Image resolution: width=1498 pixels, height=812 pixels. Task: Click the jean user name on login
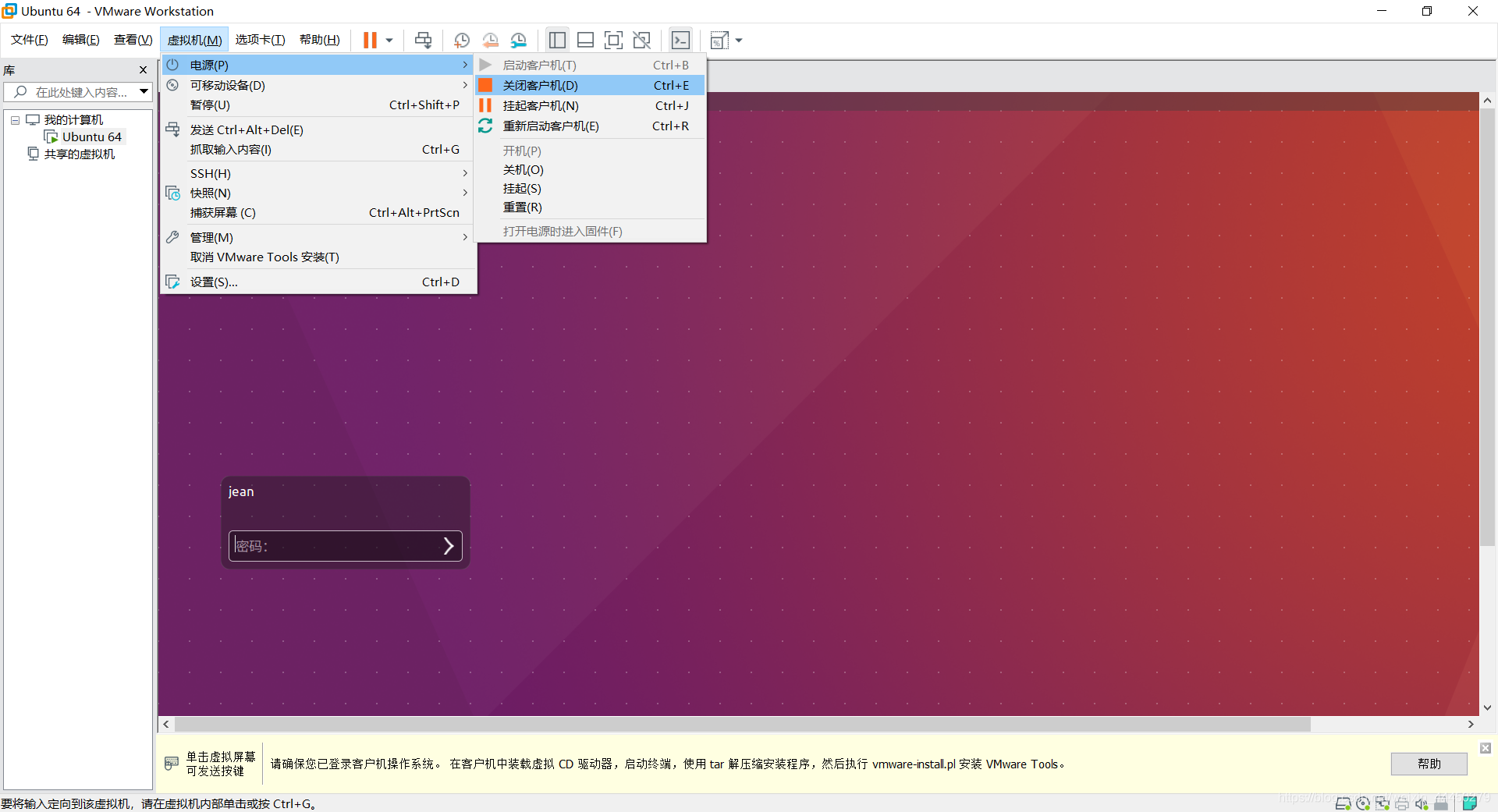tap(241, 491)
